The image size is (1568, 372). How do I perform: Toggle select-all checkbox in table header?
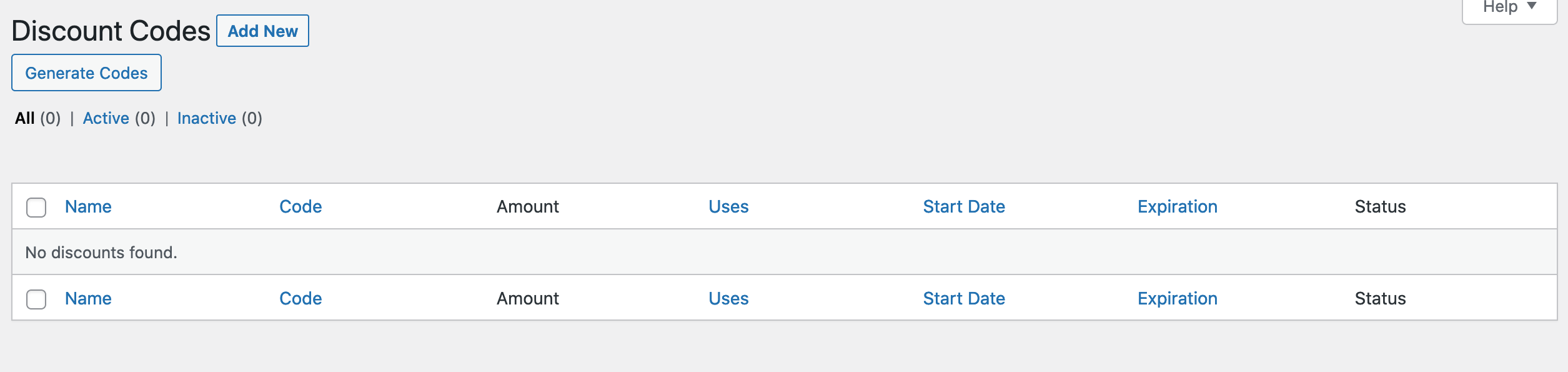pyautogui.click(x=36, y=208)
